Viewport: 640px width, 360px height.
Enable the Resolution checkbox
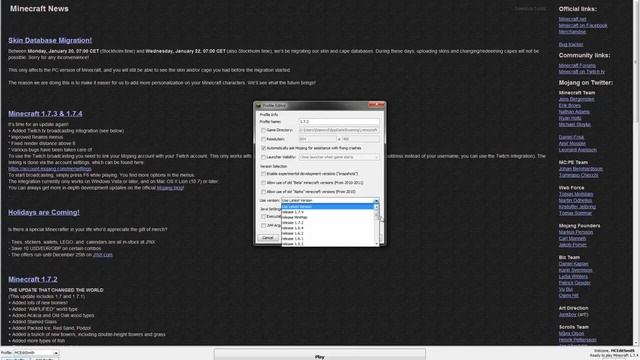263,139
